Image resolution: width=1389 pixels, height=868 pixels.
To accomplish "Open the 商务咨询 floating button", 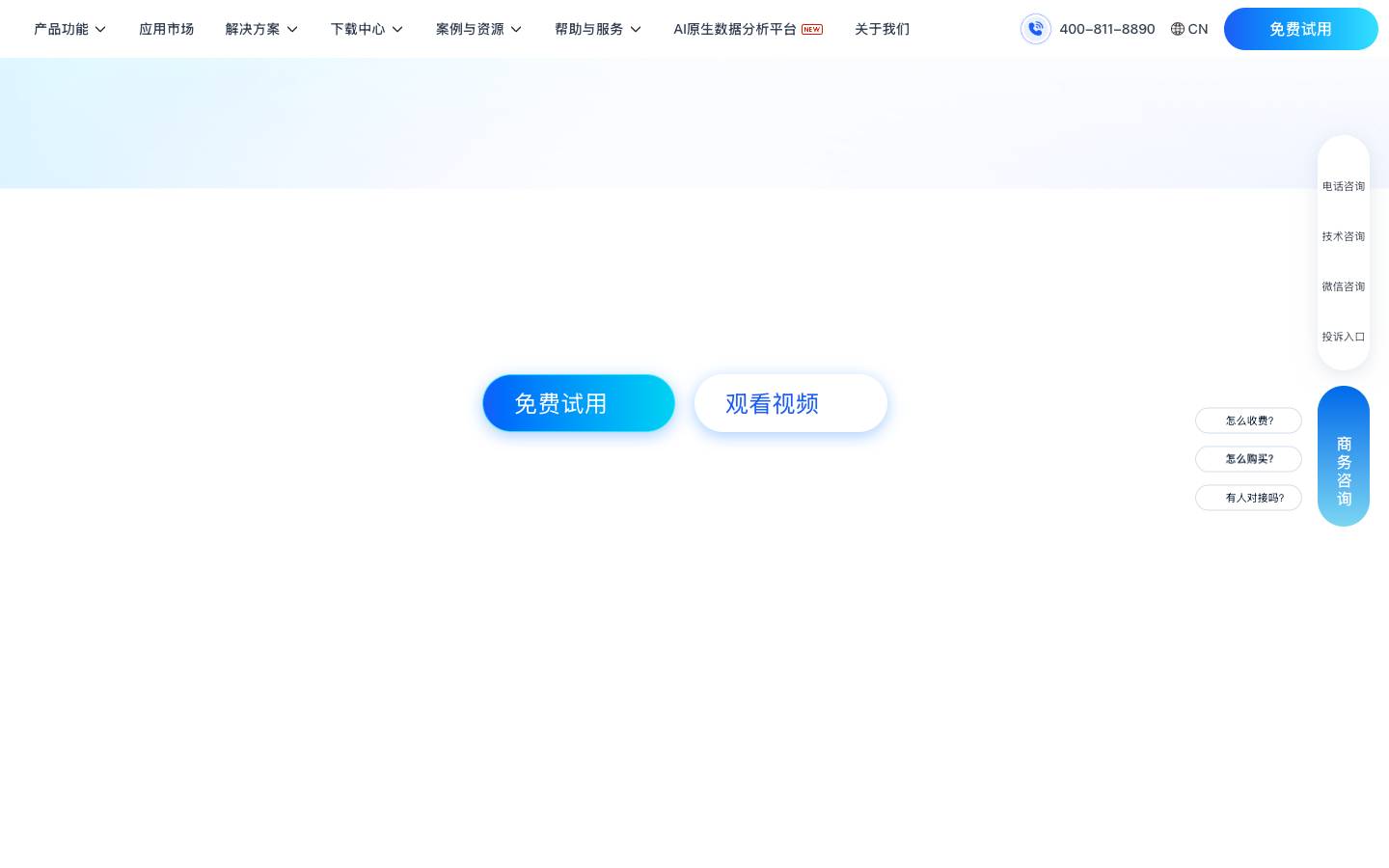I will click(x=1344, y=456).
